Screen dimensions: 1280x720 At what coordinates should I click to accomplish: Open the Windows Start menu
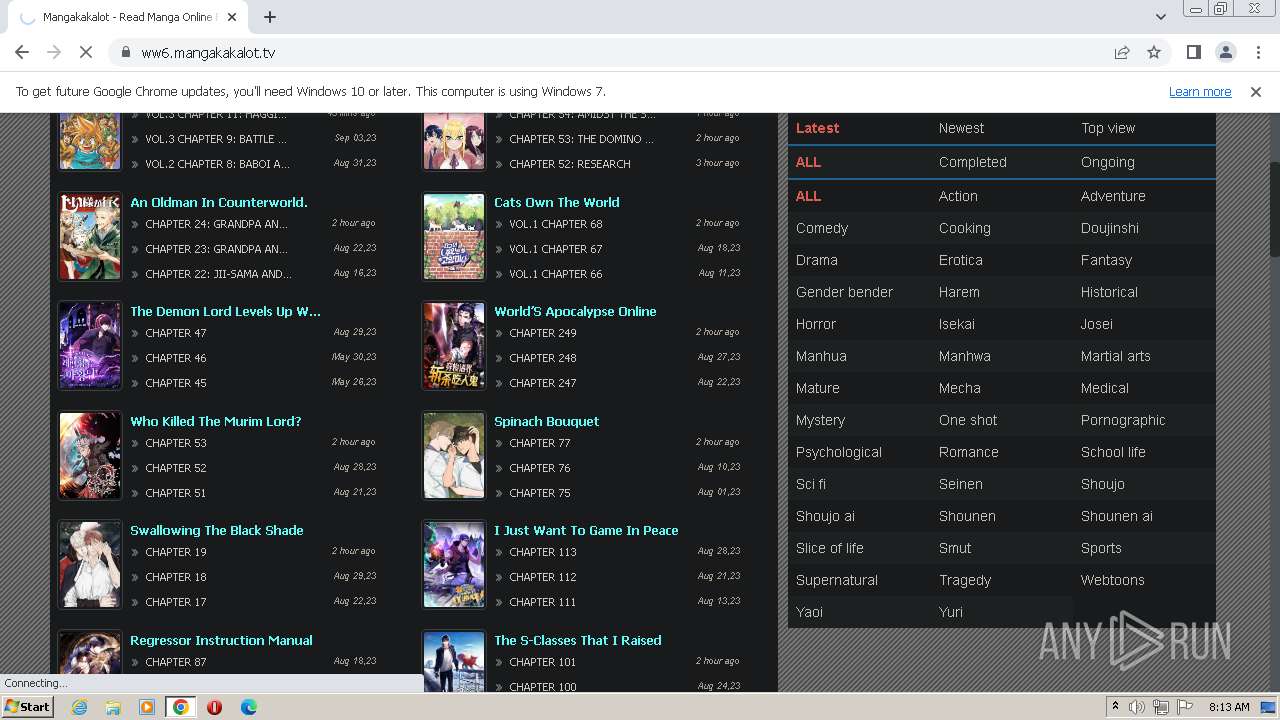pos(27,706)
